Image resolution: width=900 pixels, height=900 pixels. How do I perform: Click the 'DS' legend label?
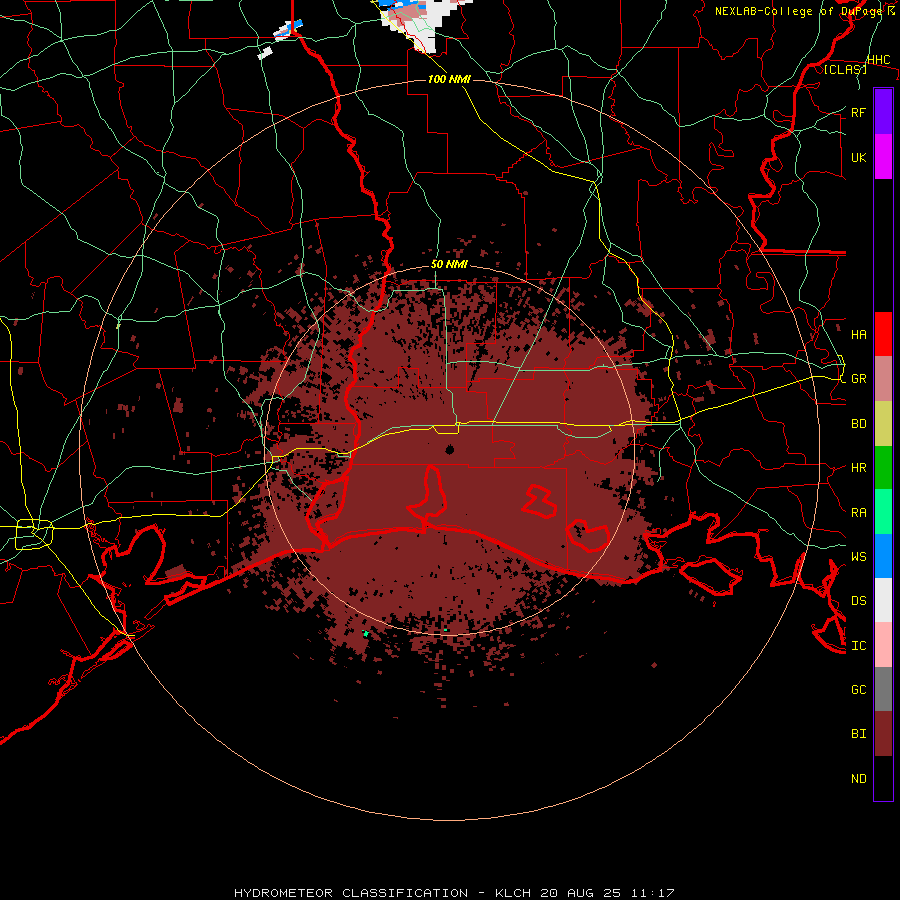point(858,601)
